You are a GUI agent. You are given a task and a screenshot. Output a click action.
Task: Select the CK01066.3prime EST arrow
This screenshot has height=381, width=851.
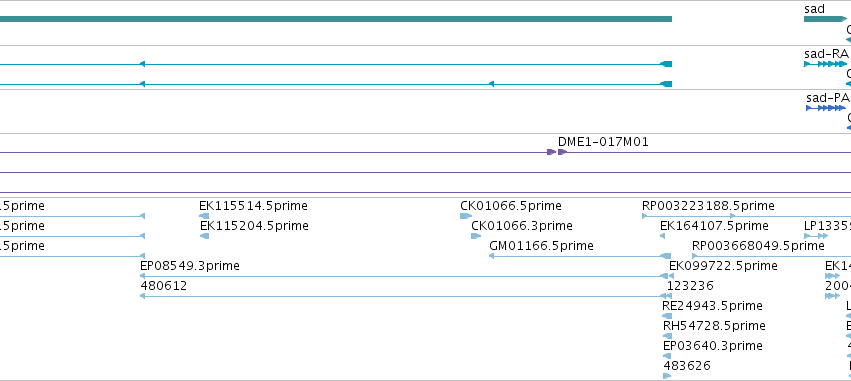[476, 236]
